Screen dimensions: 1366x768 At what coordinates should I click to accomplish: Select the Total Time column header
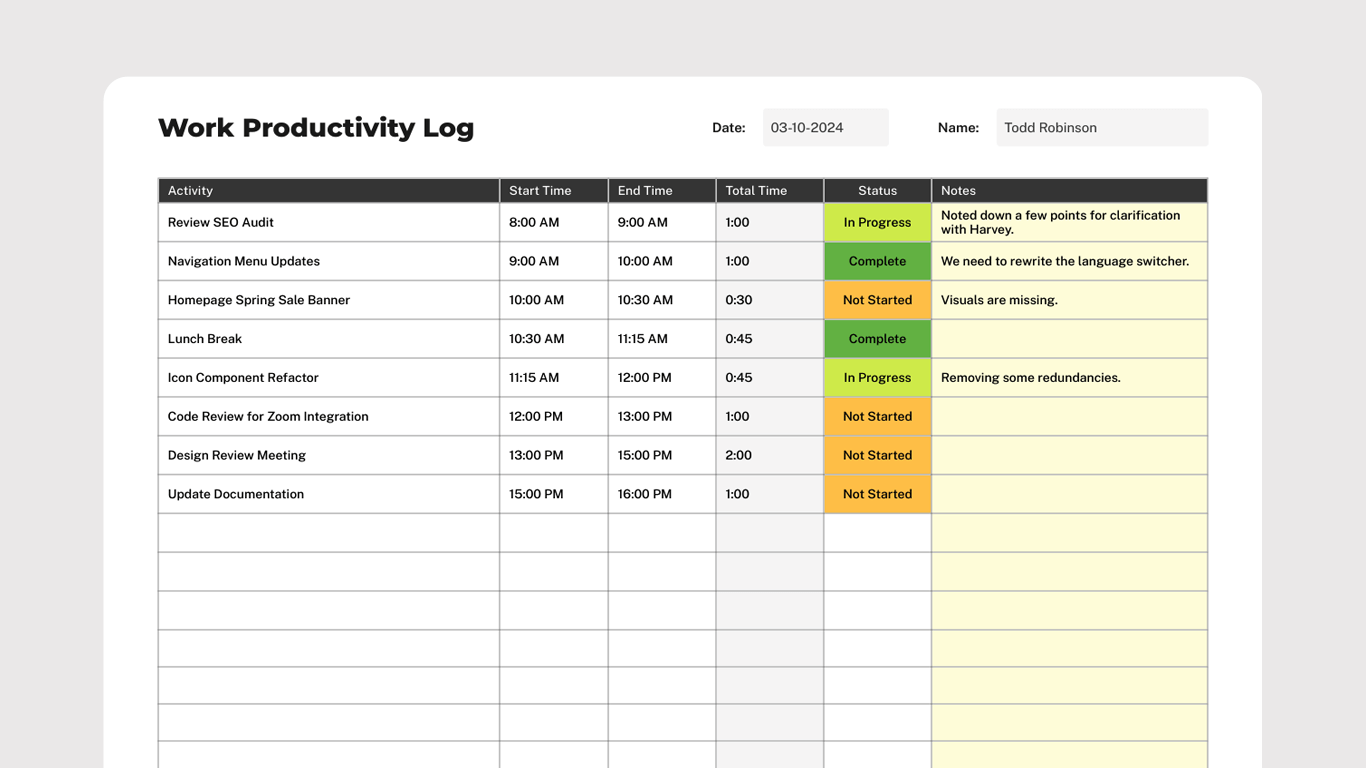click(x=755, y=190)
